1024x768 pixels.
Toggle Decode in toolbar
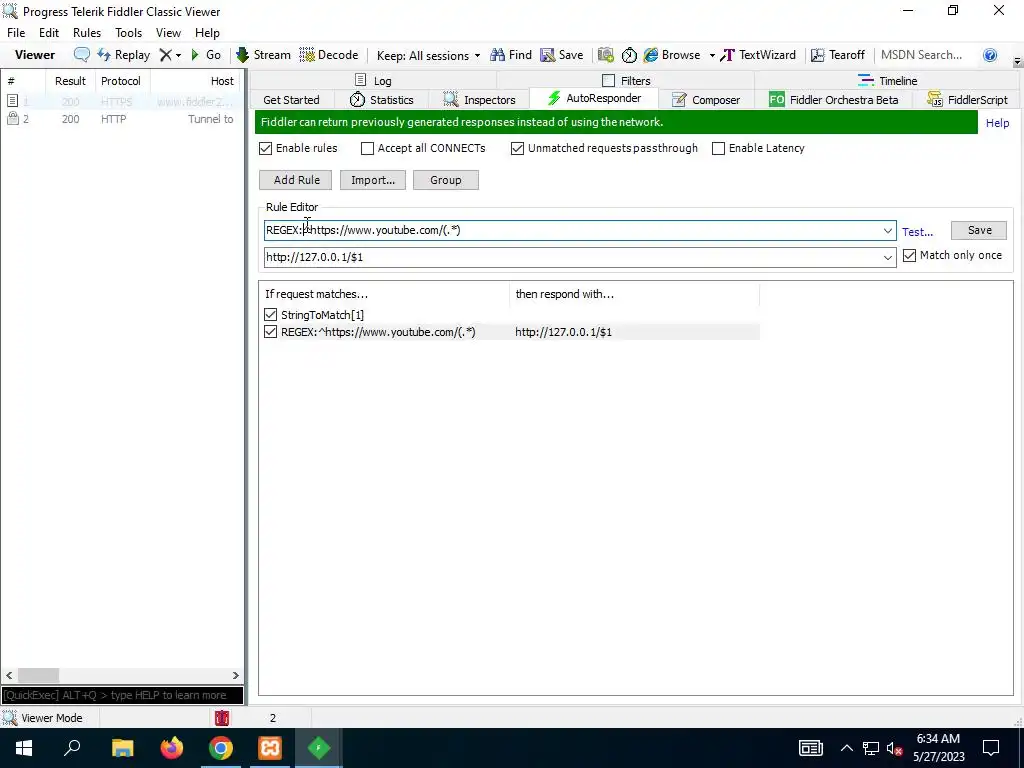tap(328, 55)
